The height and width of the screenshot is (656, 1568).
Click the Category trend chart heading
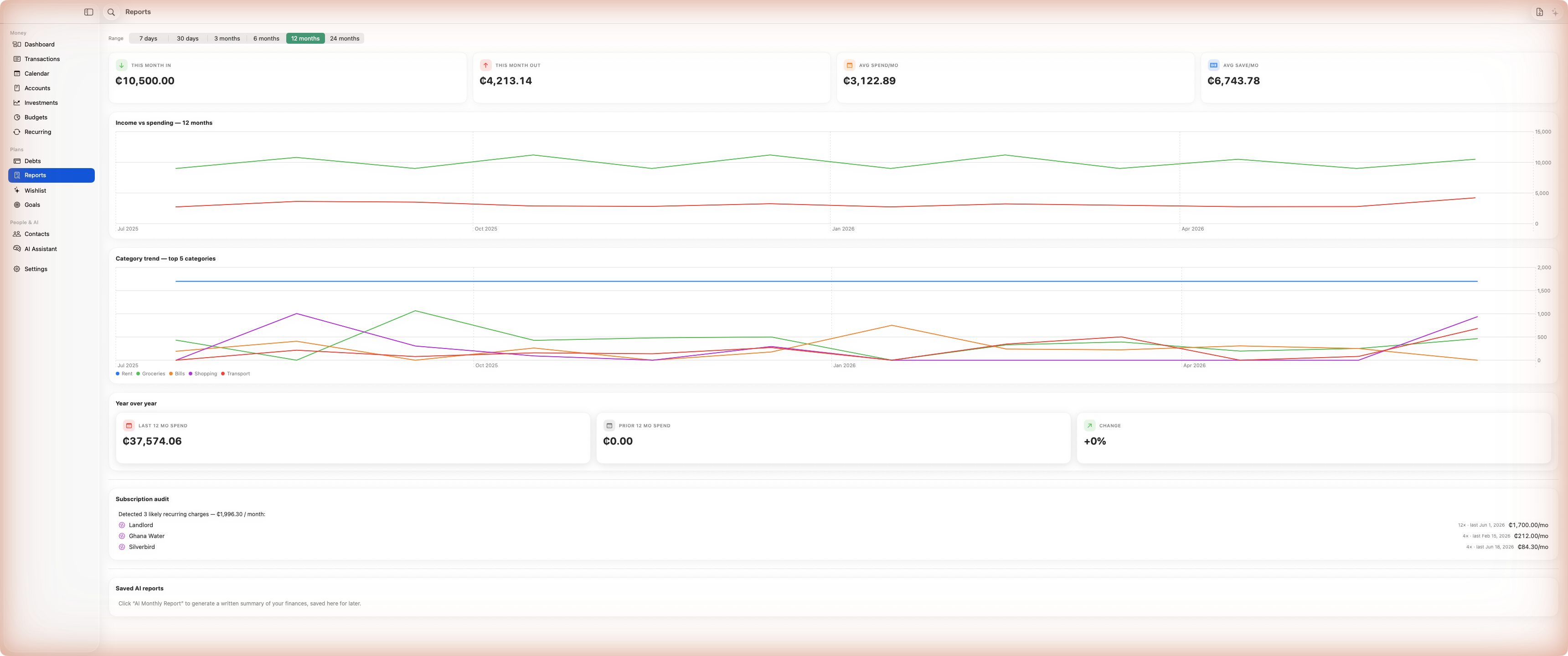[165, 259]
